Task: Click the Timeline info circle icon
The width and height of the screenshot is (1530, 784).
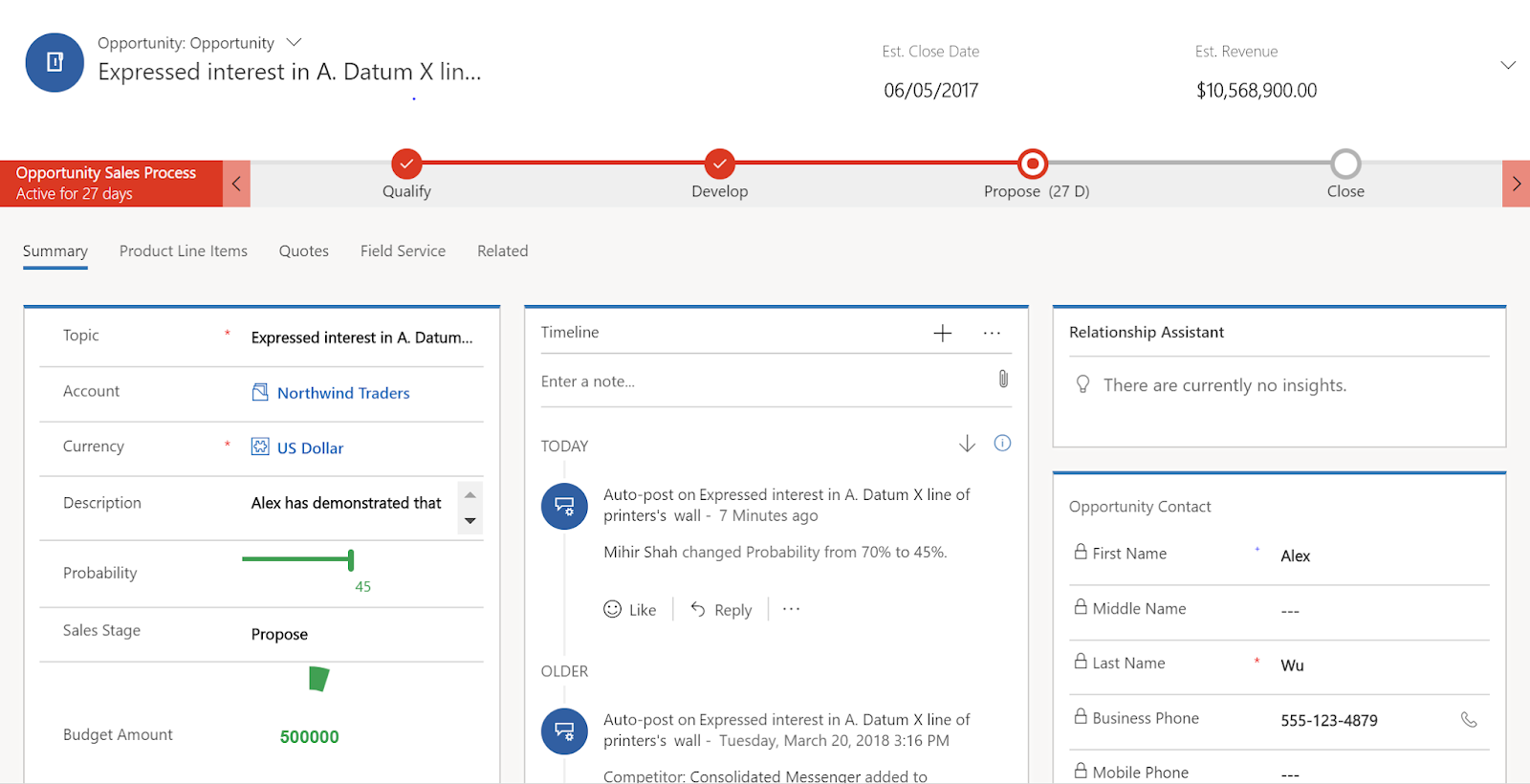Action: coord(1002,444)
